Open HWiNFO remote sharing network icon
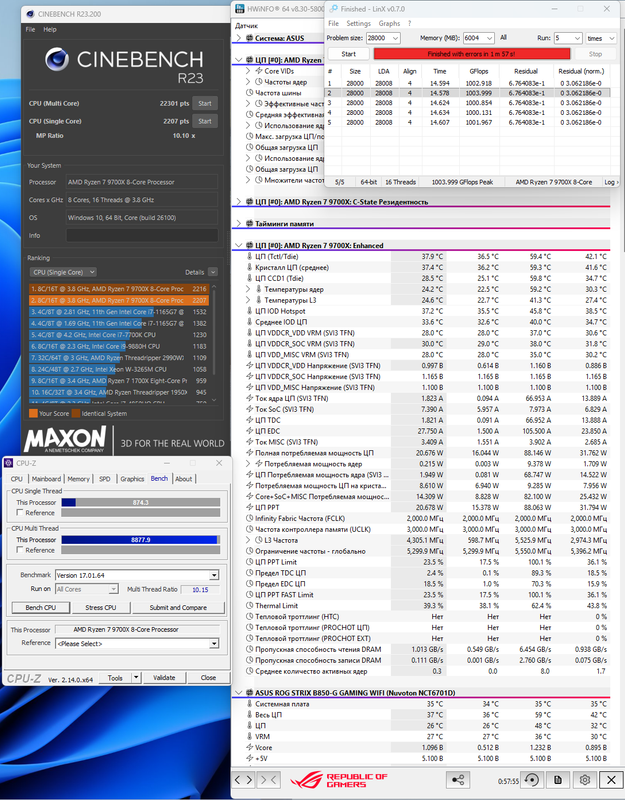This screenshot has width=625, height=800. point(458,780)
